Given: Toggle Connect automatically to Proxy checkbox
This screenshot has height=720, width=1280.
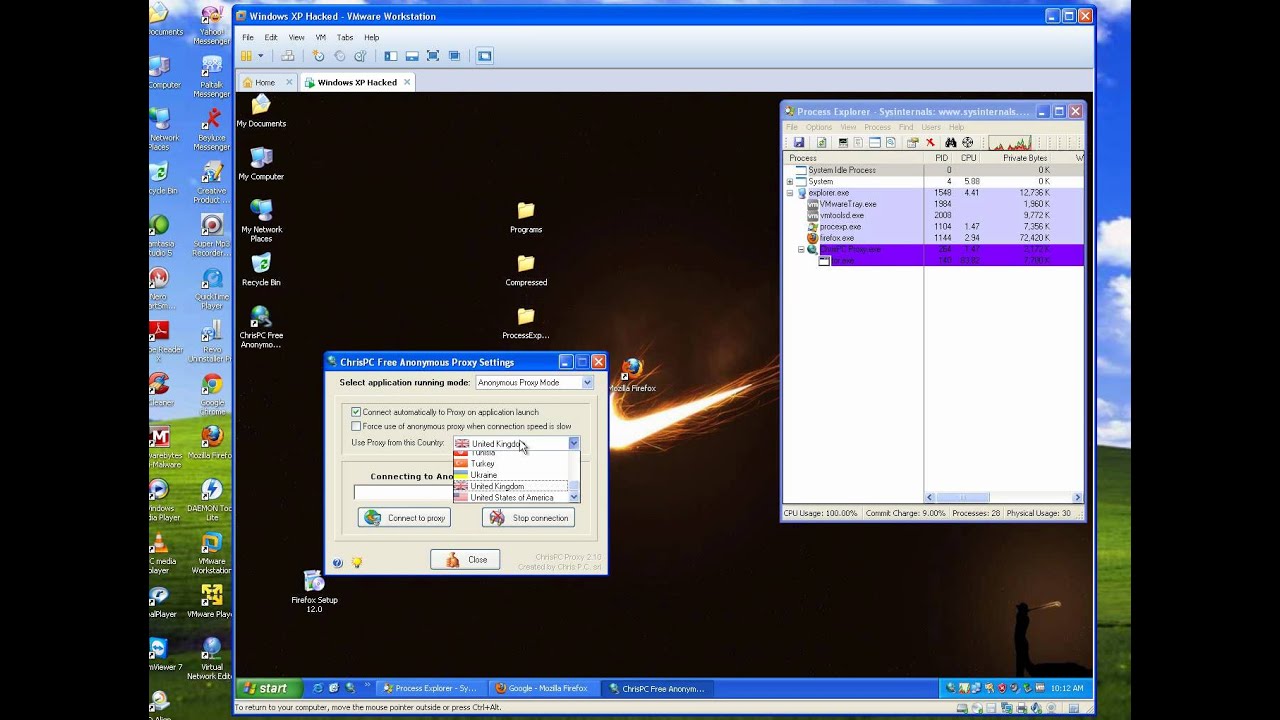Looking at the screenshot, I should pos(356,412).
